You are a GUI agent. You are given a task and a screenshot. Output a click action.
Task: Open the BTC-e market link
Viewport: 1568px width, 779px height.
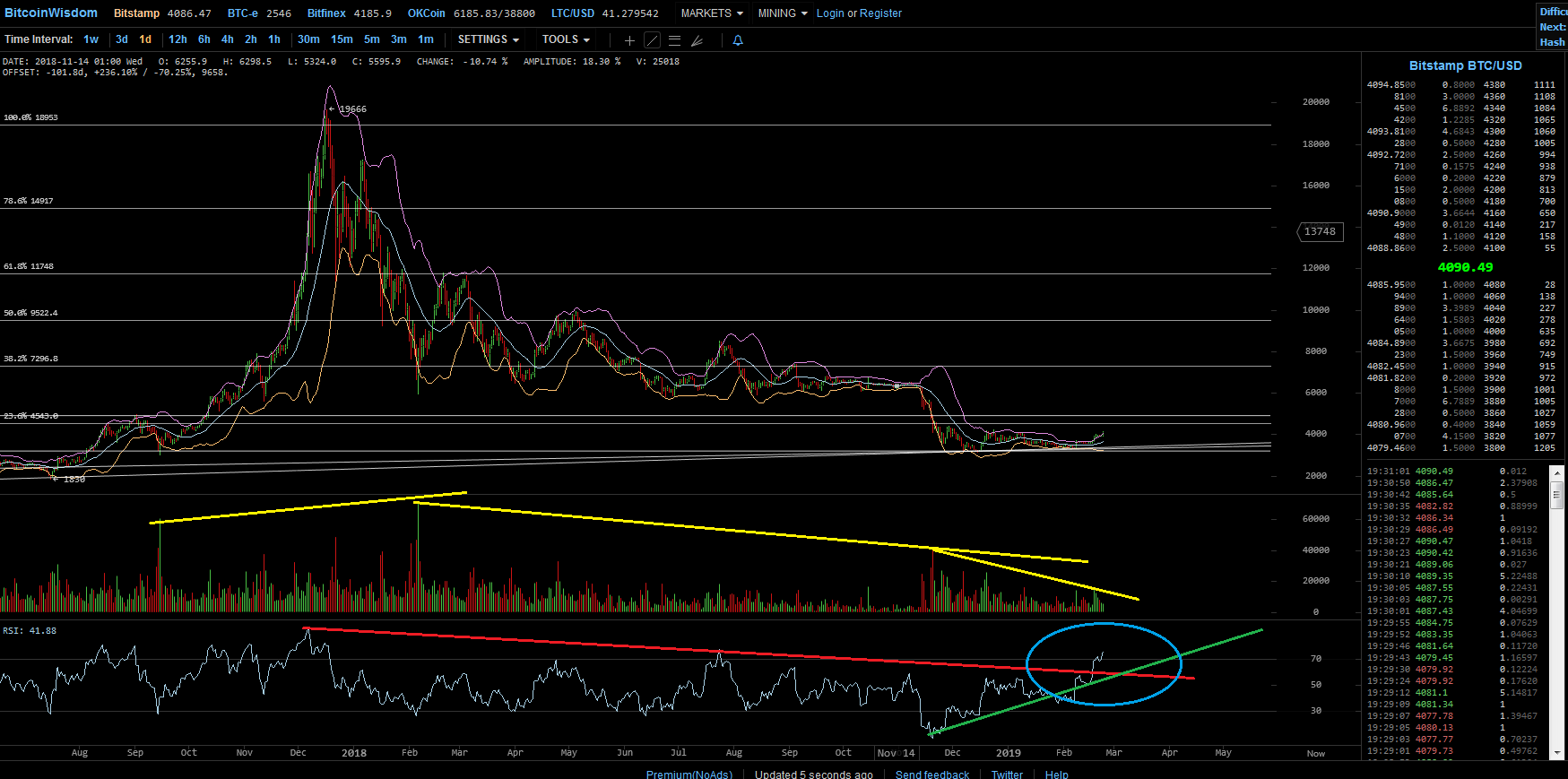242,13
